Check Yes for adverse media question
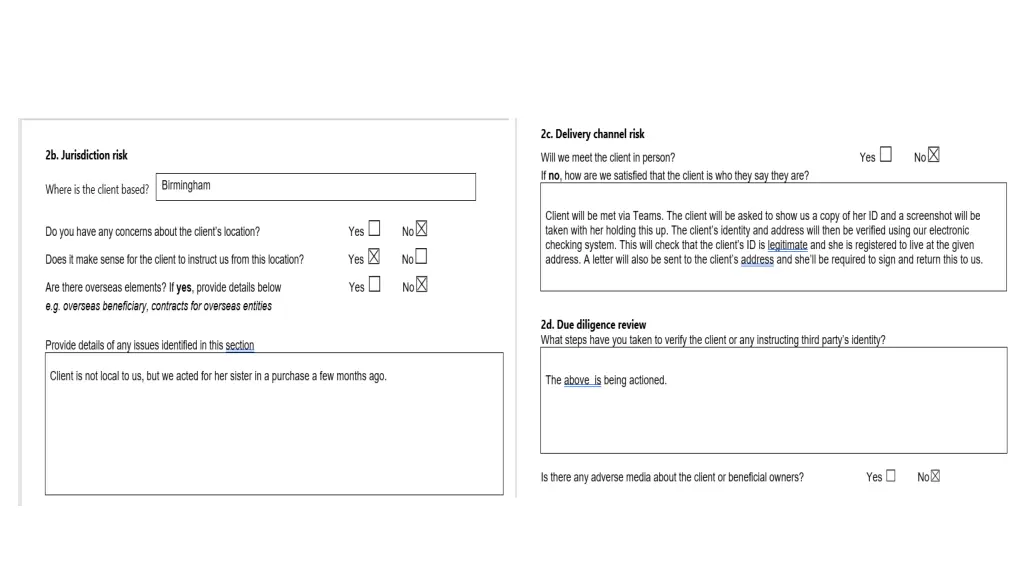The width and height of the screenshot is (1024, 576). 890,476
